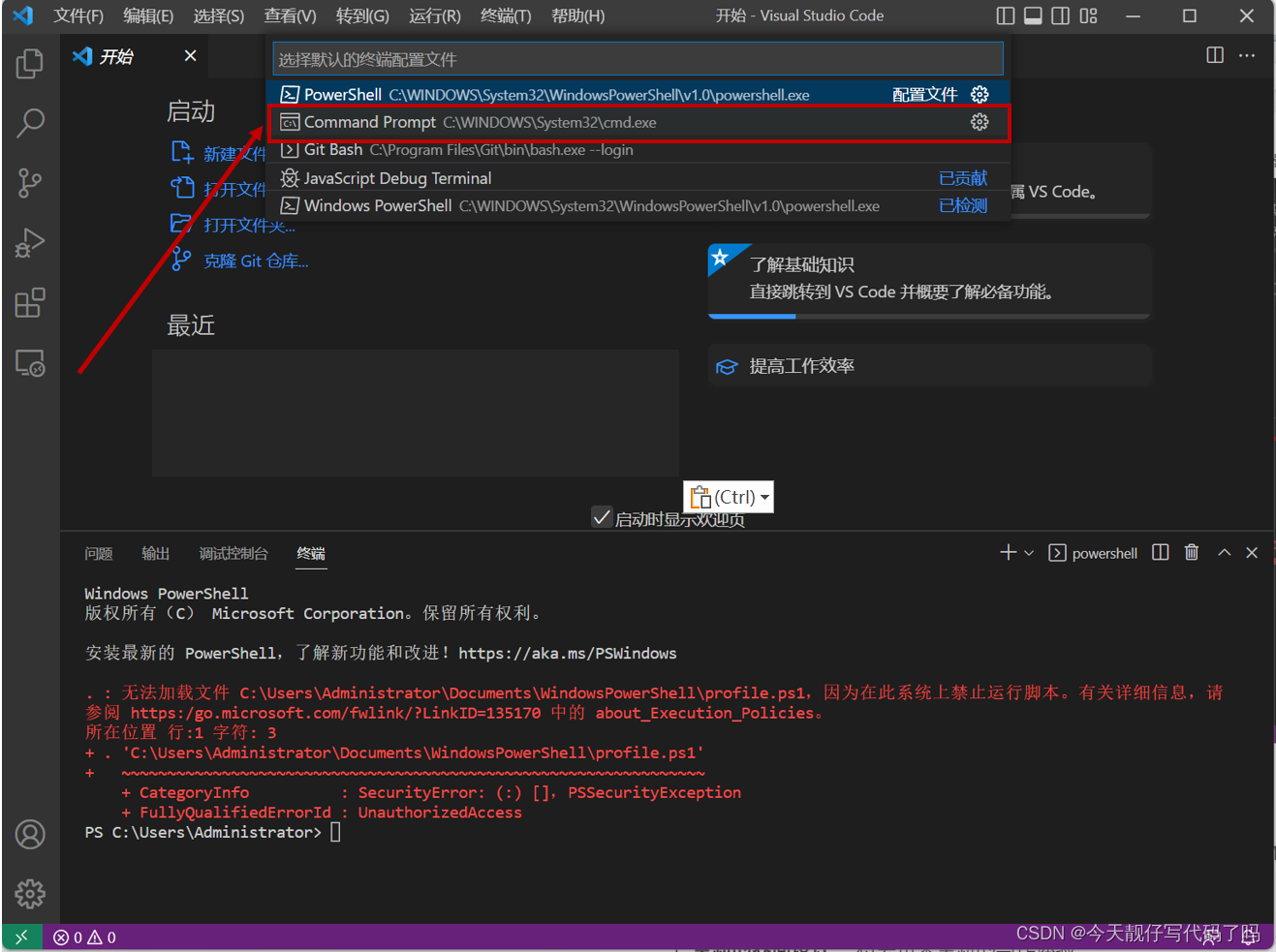
Task: Open the 转到(G) menu
Action: pos(362,15)
